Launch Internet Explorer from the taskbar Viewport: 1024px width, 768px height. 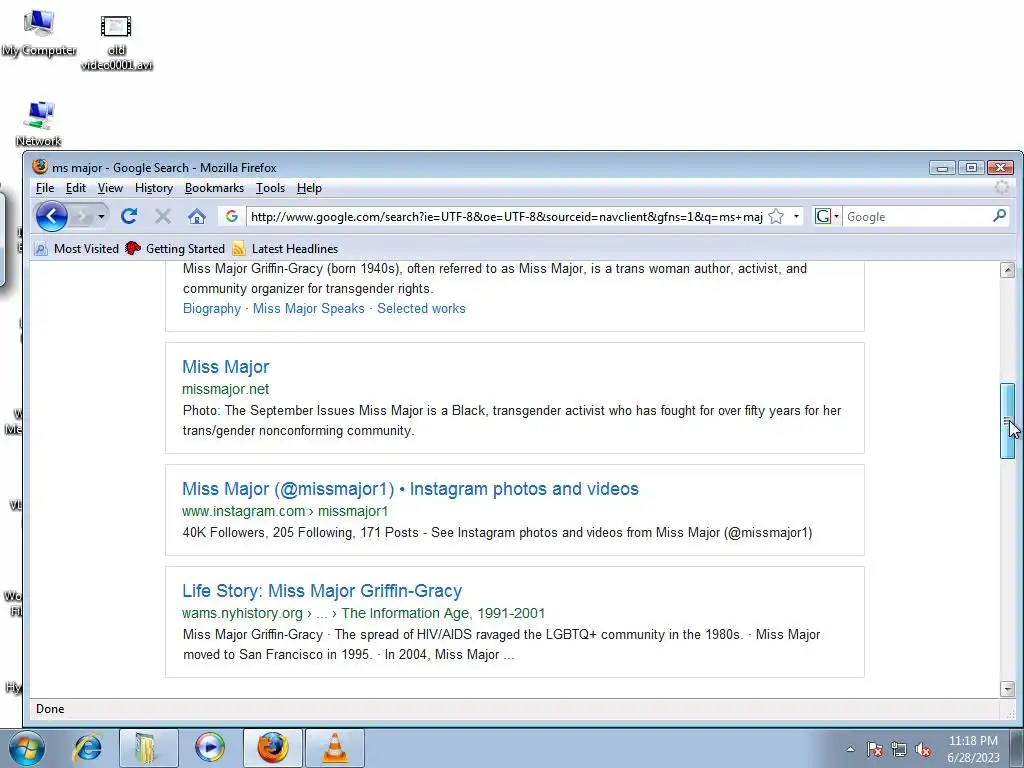88,748
